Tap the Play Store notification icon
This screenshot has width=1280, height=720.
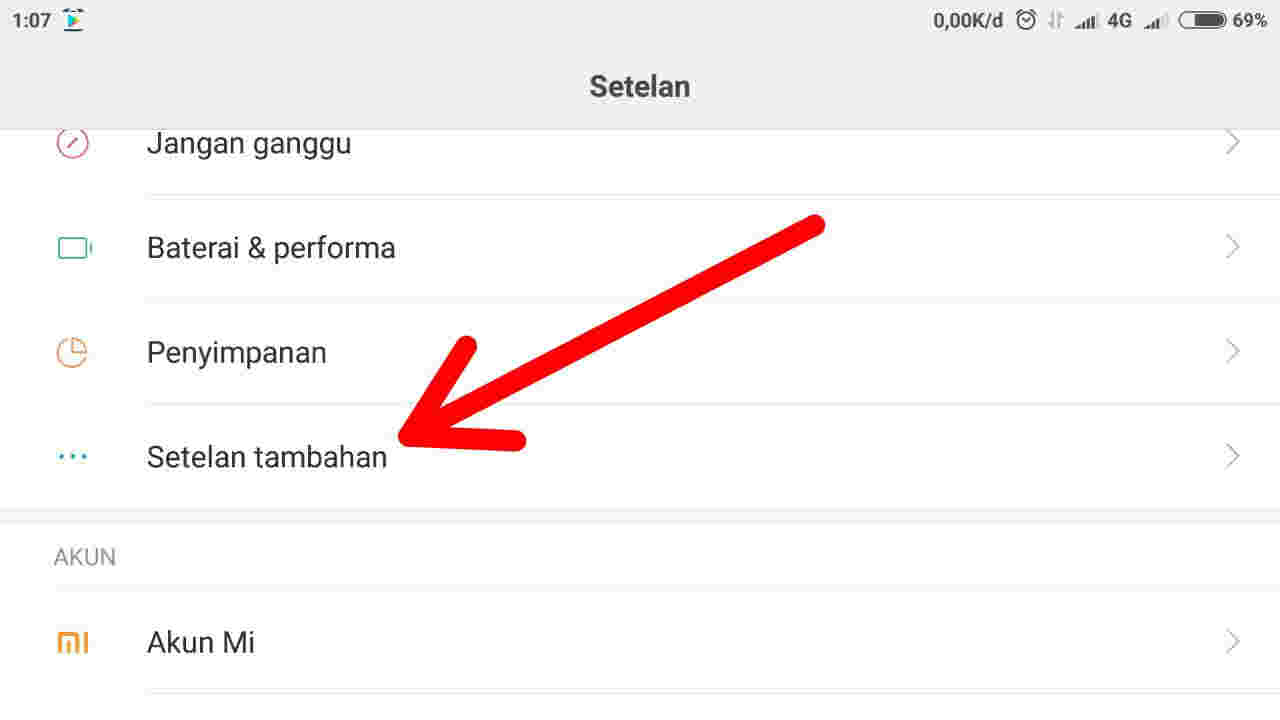[x=73, y=20]
